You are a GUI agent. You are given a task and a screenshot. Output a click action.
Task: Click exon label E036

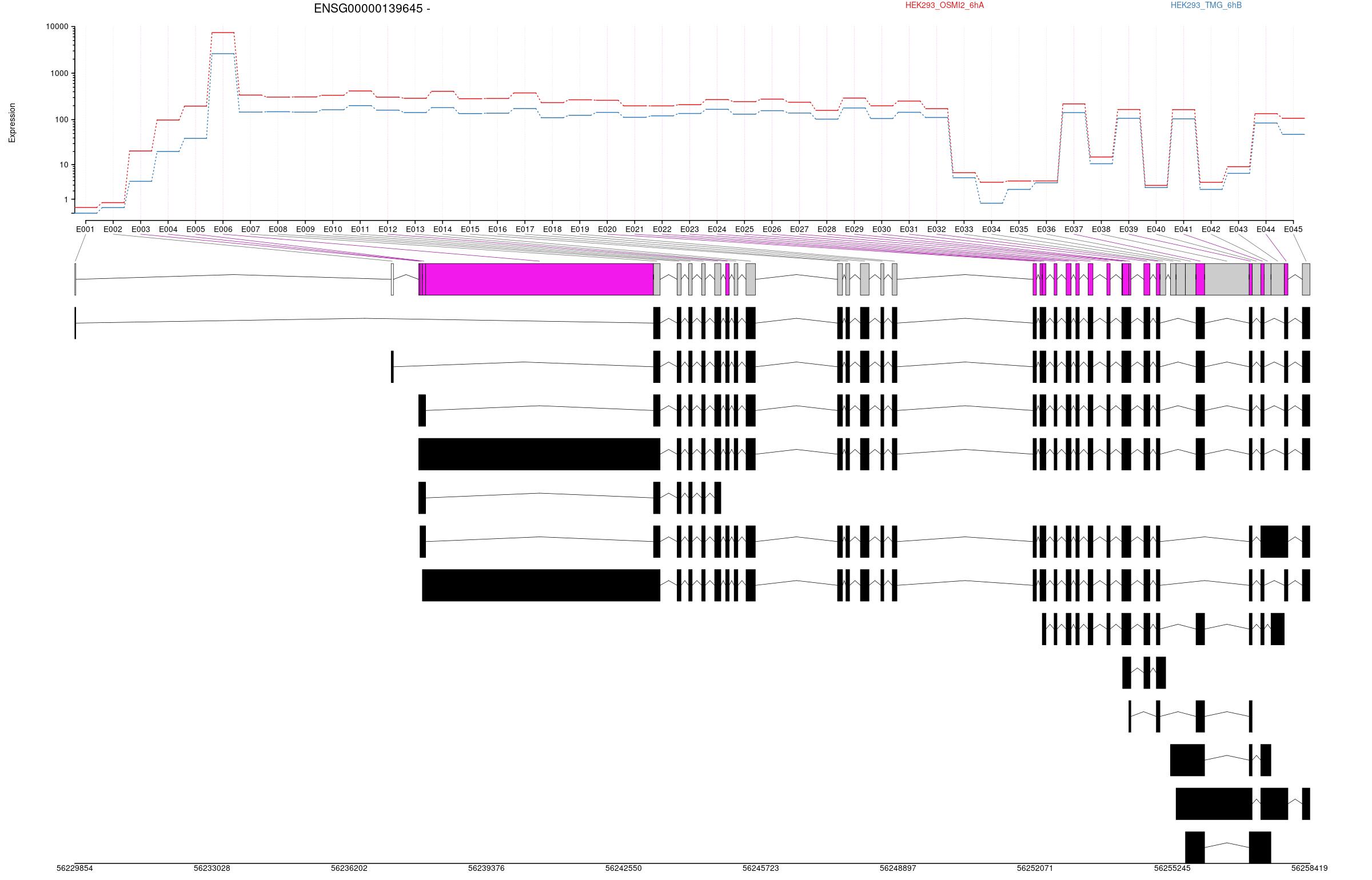tap(1046, 230)
